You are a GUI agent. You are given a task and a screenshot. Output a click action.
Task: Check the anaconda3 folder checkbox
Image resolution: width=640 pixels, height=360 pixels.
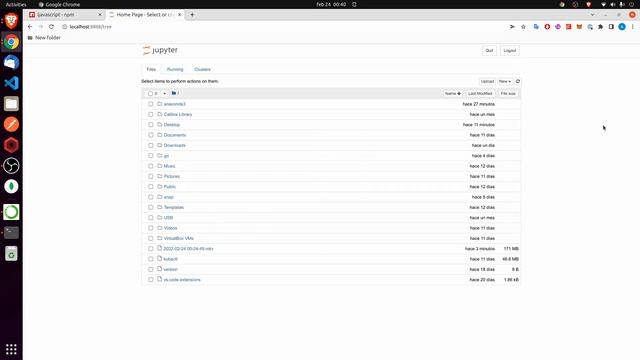point(151,104)
